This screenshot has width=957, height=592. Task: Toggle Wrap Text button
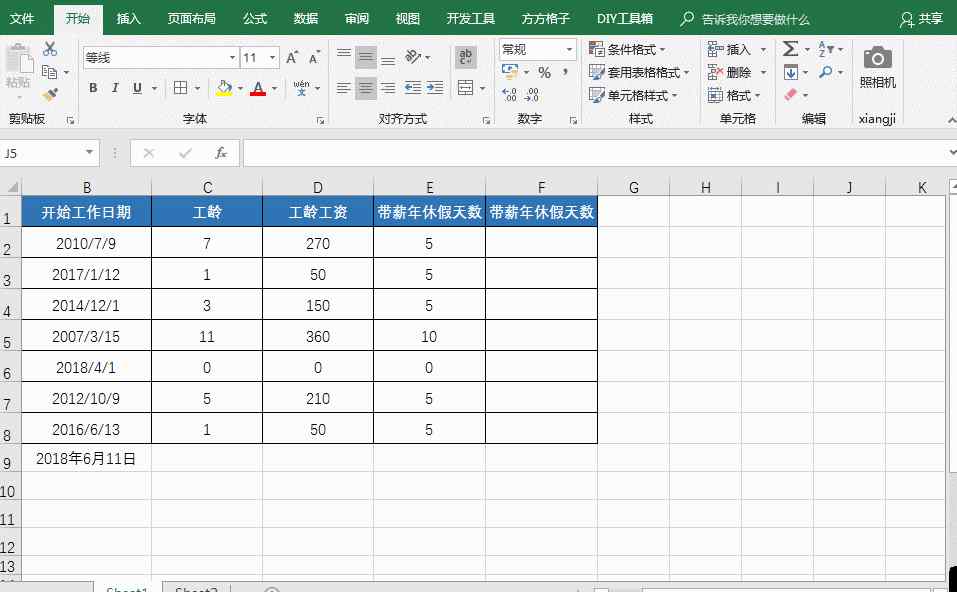tap(466, 57)
